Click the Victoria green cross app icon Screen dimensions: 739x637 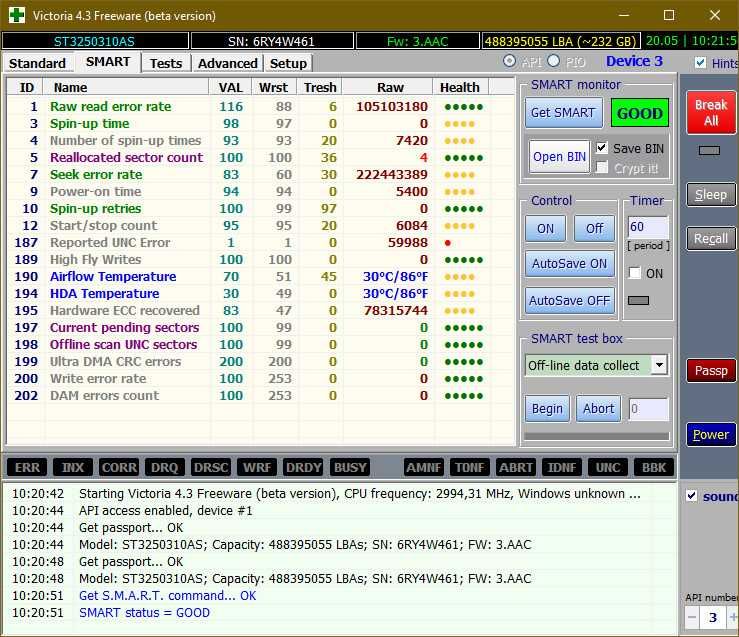coord(17,15)
